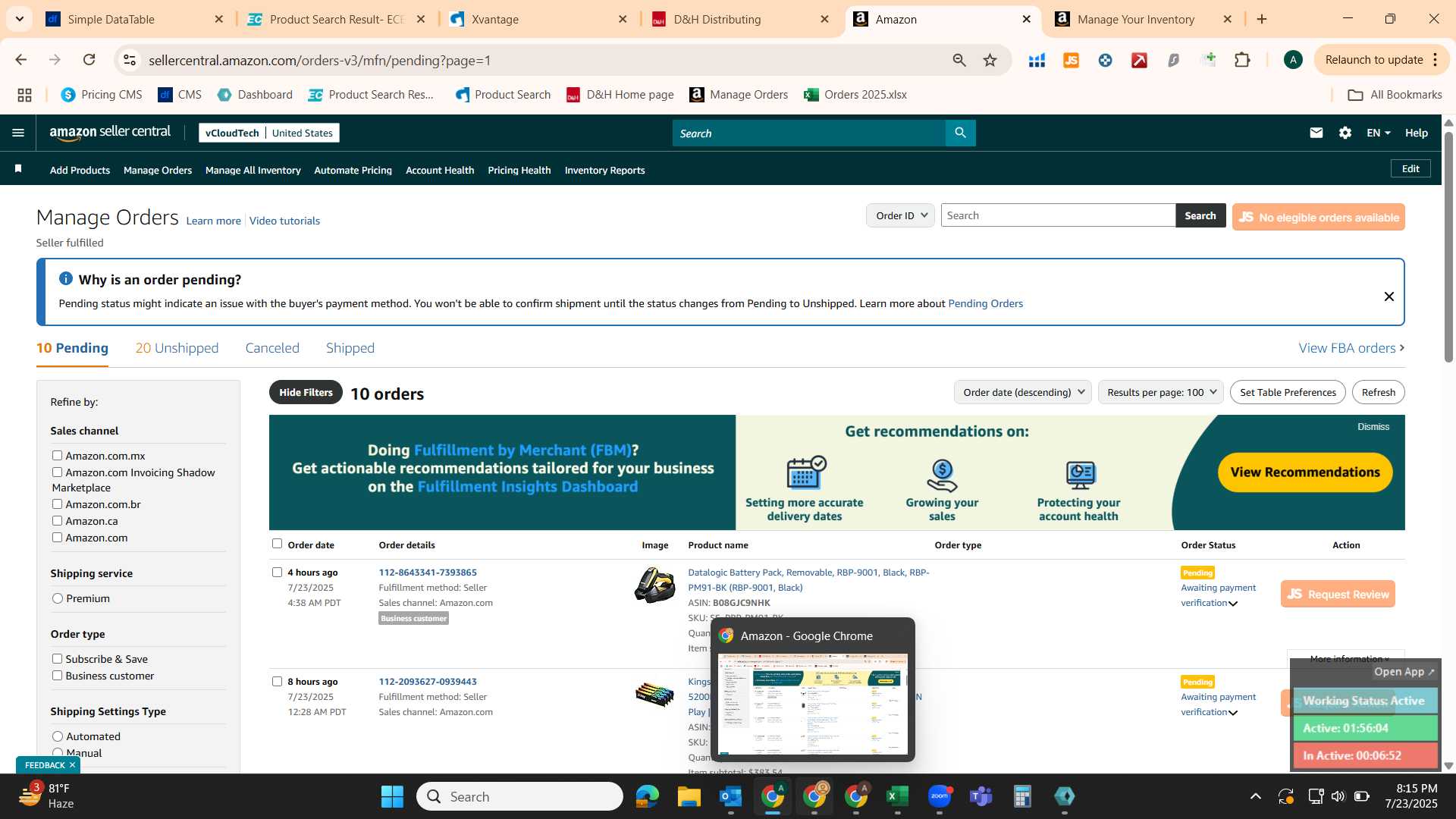
Task: Check the Subscribe & Save order type
Action: (x=57, y=658)
